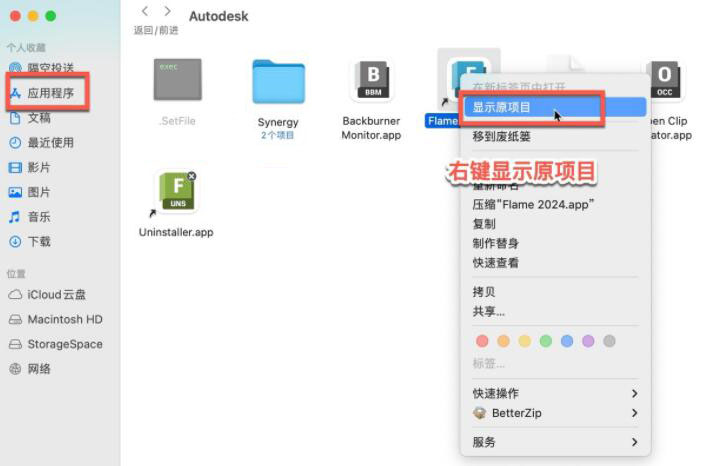Image resolution: width=706 pixels, height=466 pixels.
Task: Open the Synergy folder
Action: (278, 81)
